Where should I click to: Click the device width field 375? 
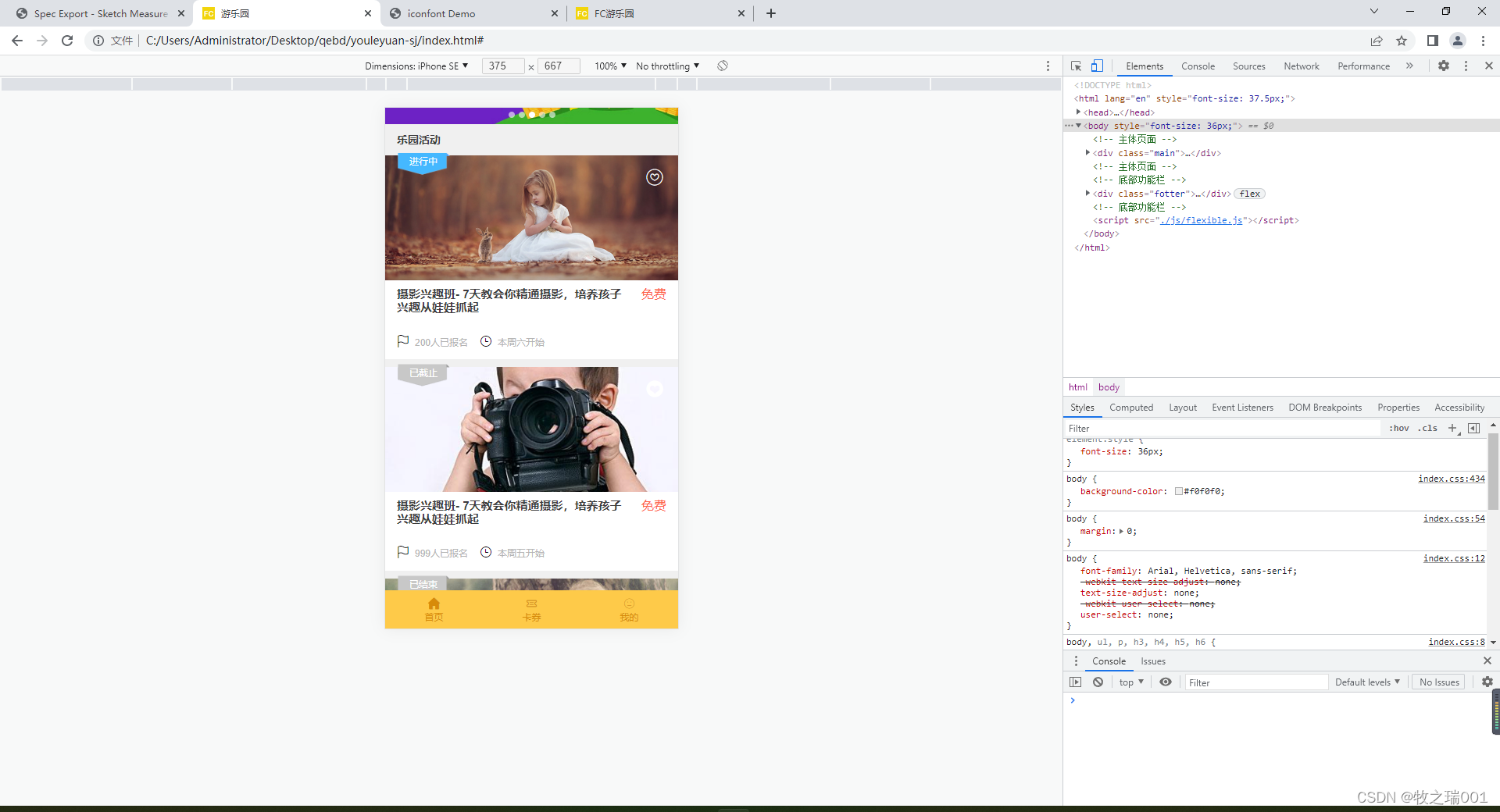click(503, 66)
